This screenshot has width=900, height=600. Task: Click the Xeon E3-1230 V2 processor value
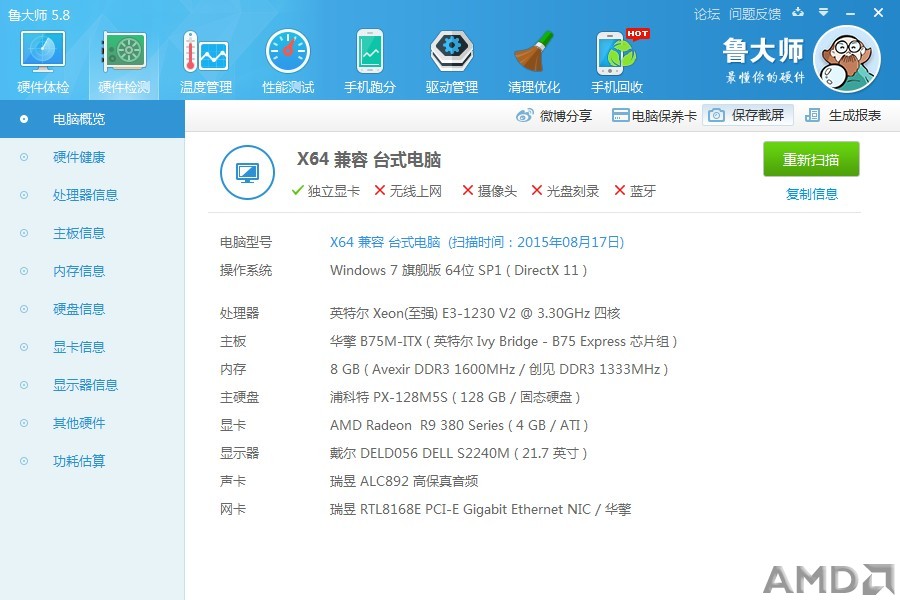click(x=475, y=313)
